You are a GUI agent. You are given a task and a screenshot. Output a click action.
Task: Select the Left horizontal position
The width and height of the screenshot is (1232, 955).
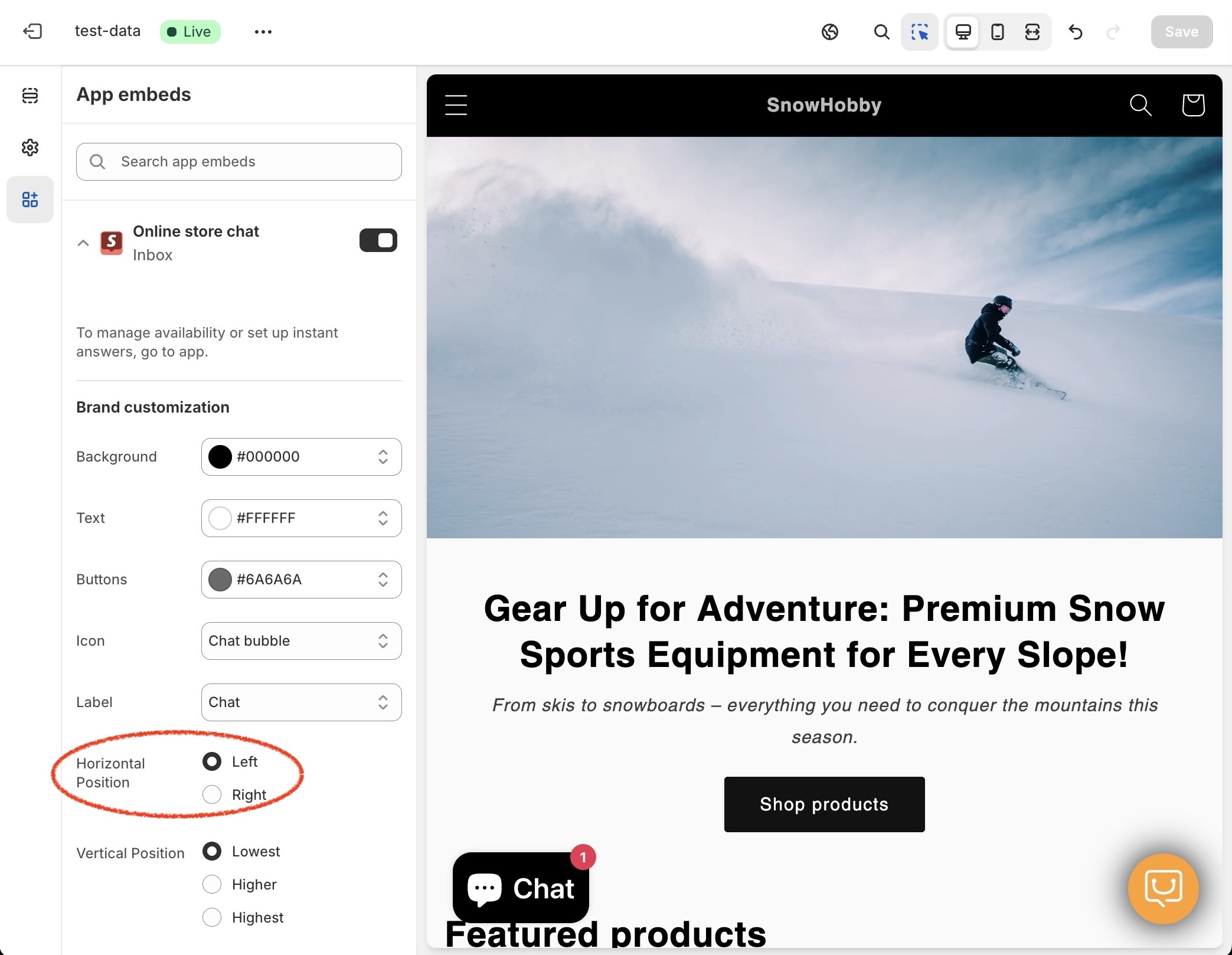(x=212, y=761)
